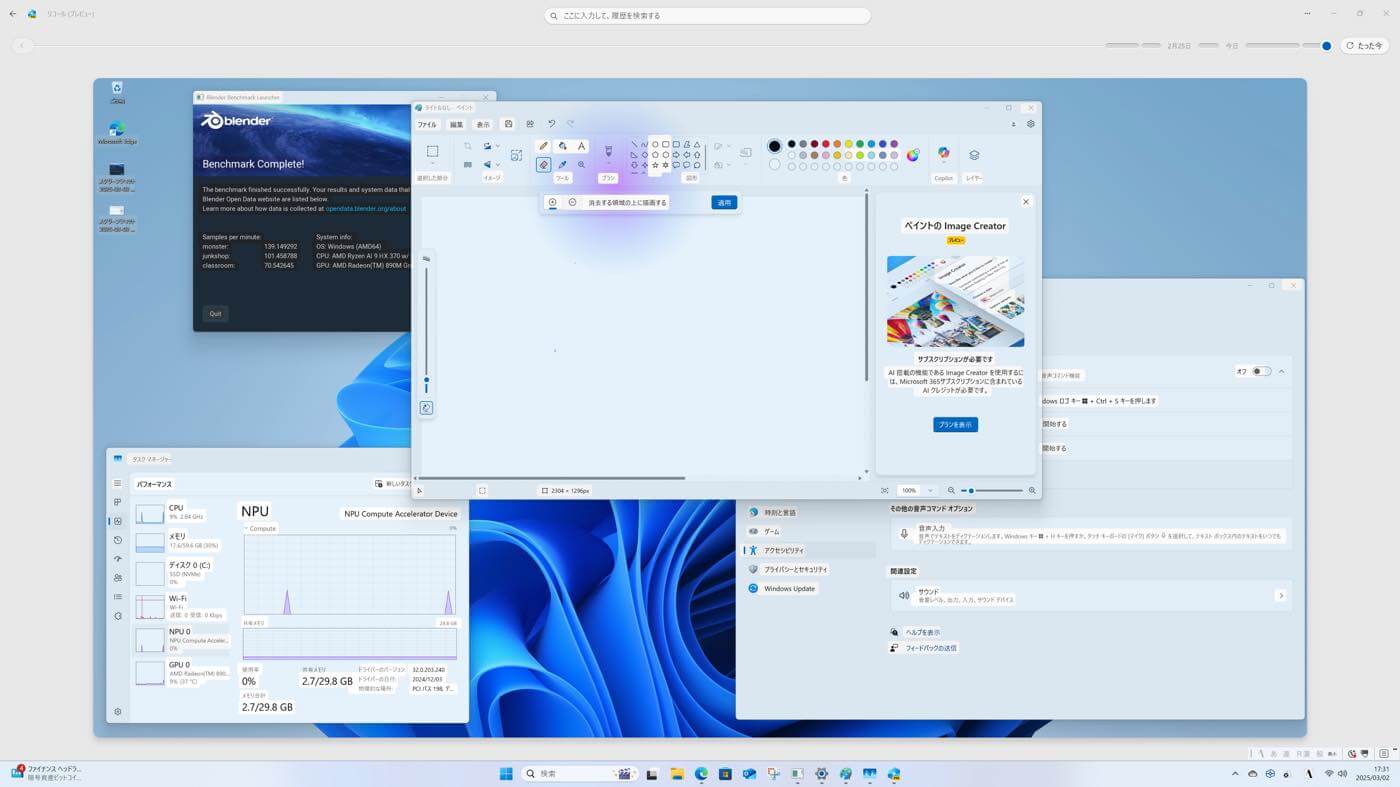Open Startup apps in Task Manager sidebar
This screenshot has height=787, width=1400.
pos(118,559)
